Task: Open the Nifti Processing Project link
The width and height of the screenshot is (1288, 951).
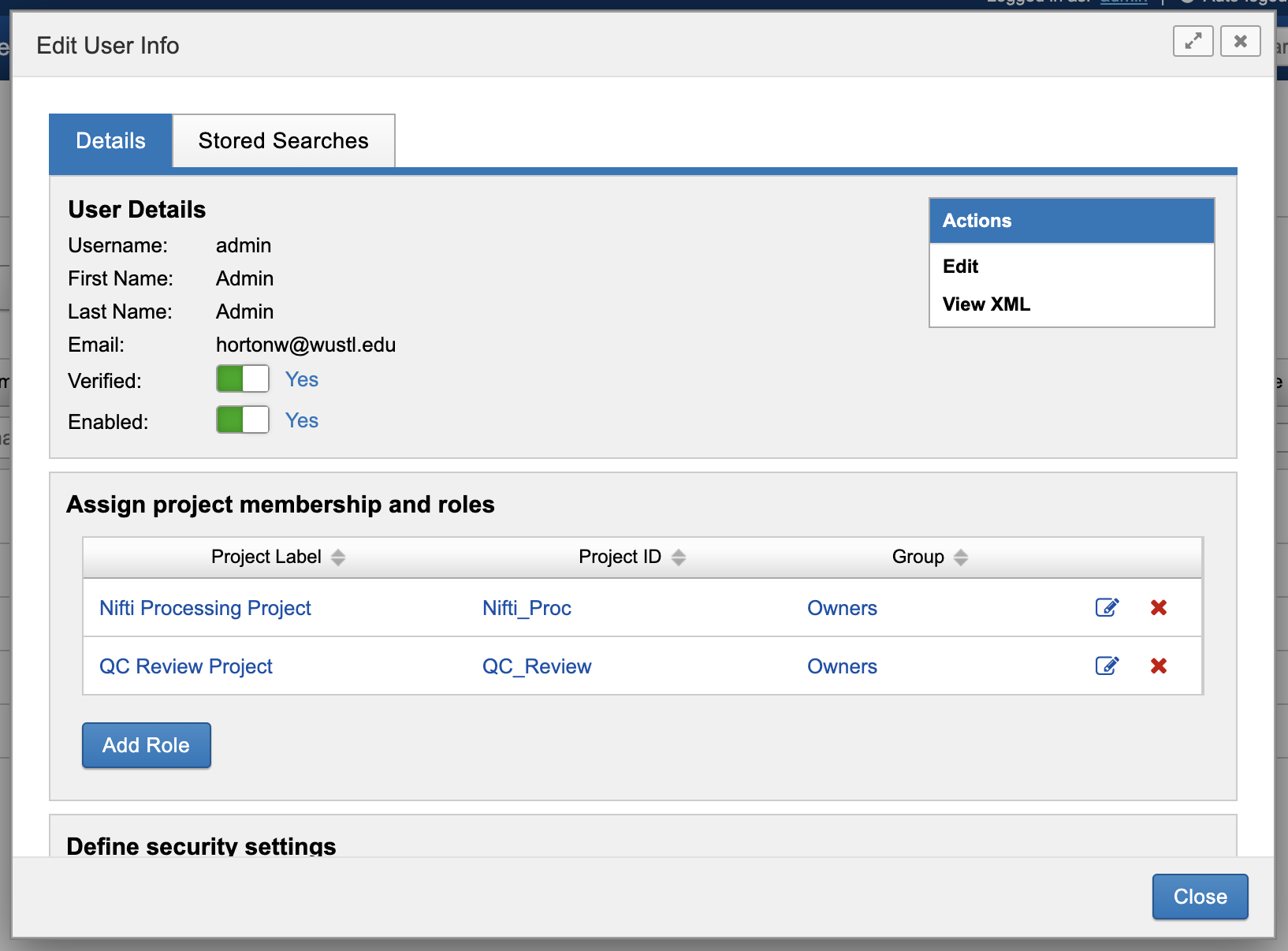Action: tap(205, 608)
